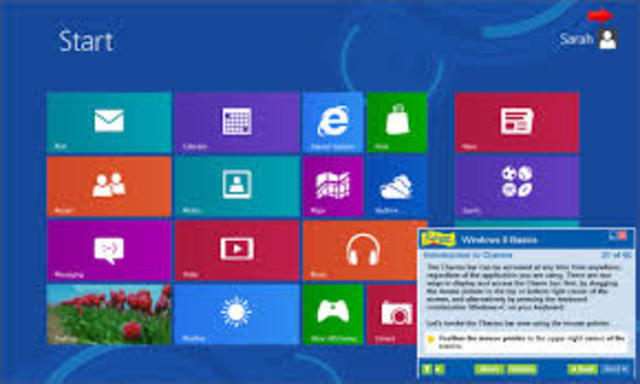The height and width of the screenshot is (384, 640).
Task: Open the Messaging tile with chat bubble
Action: [x=109, y=251]
